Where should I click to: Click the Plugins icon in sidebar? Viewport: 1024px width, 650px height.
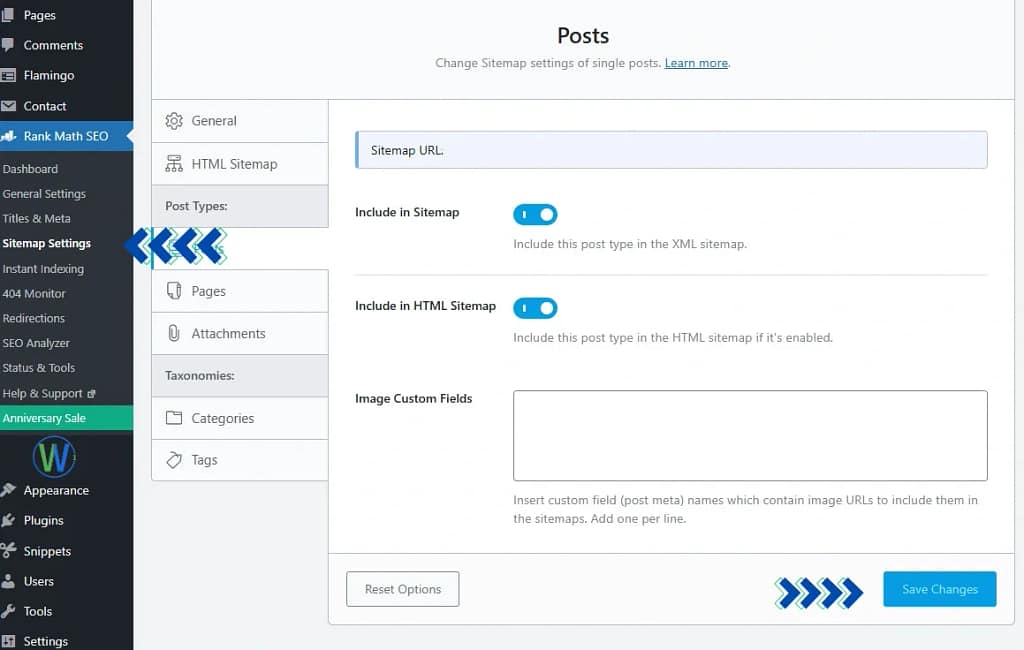point(9,520)
